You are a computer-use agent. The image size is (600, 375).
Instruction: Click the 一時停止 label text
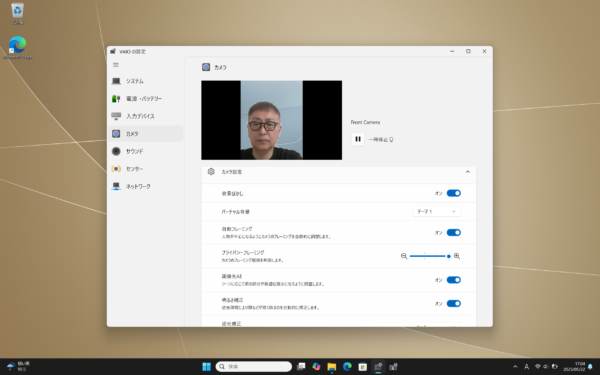[378, 140]
